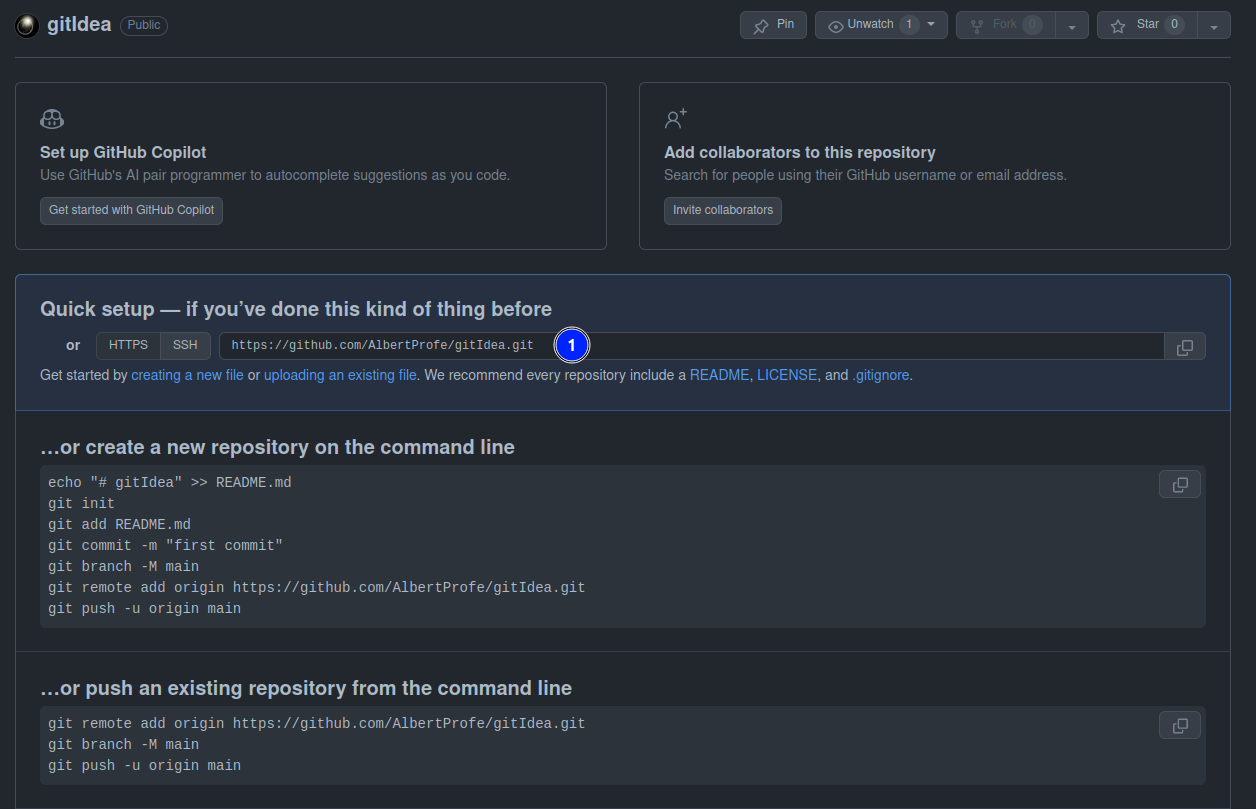Open the Star lists dropdown arrow

click(1214, 25)
